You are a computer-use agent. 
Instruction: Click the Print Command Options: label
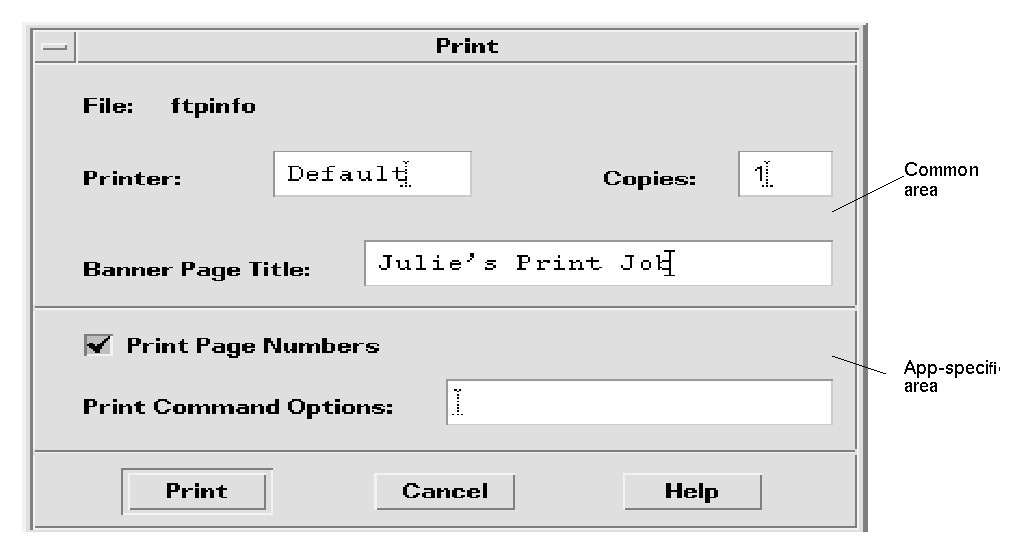point(238,407)
